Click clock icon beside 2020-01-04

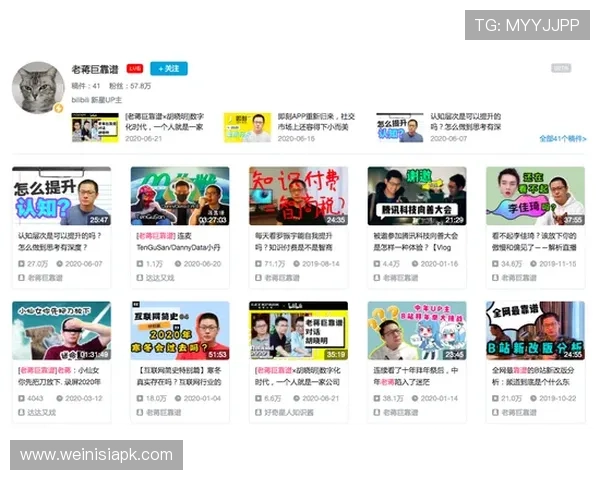178,398
